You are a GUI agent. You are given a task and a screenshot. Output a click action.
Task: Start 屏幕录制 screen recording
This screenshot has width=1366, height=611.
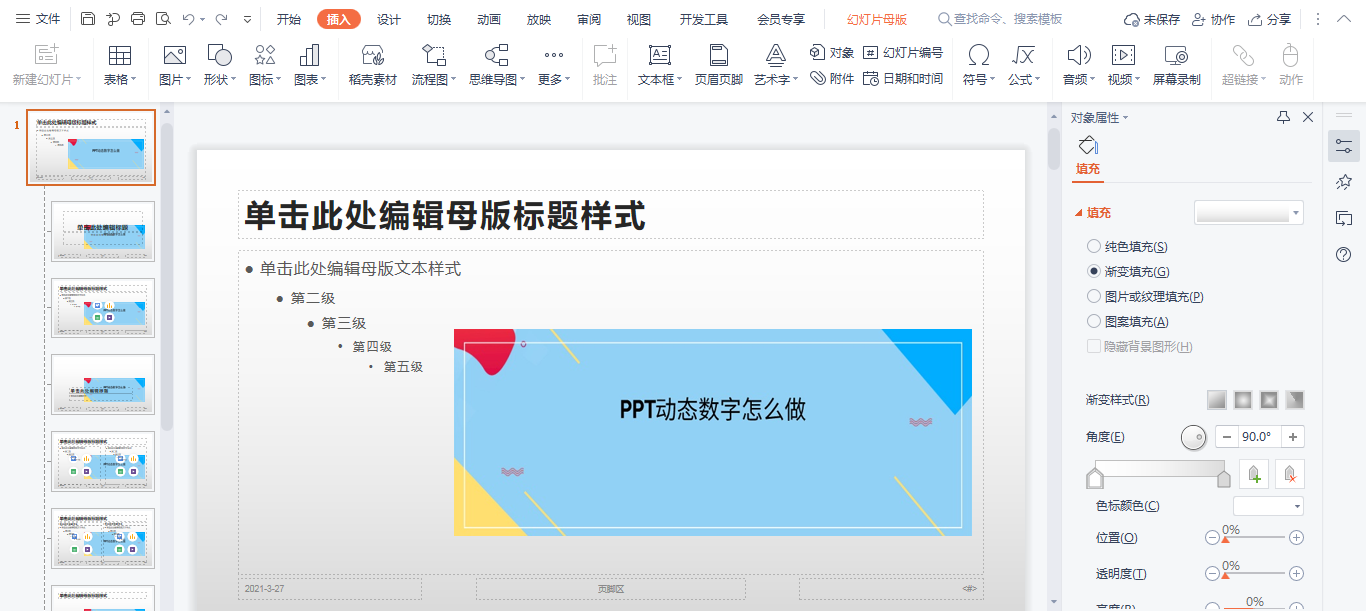(x=1177, y=55)
